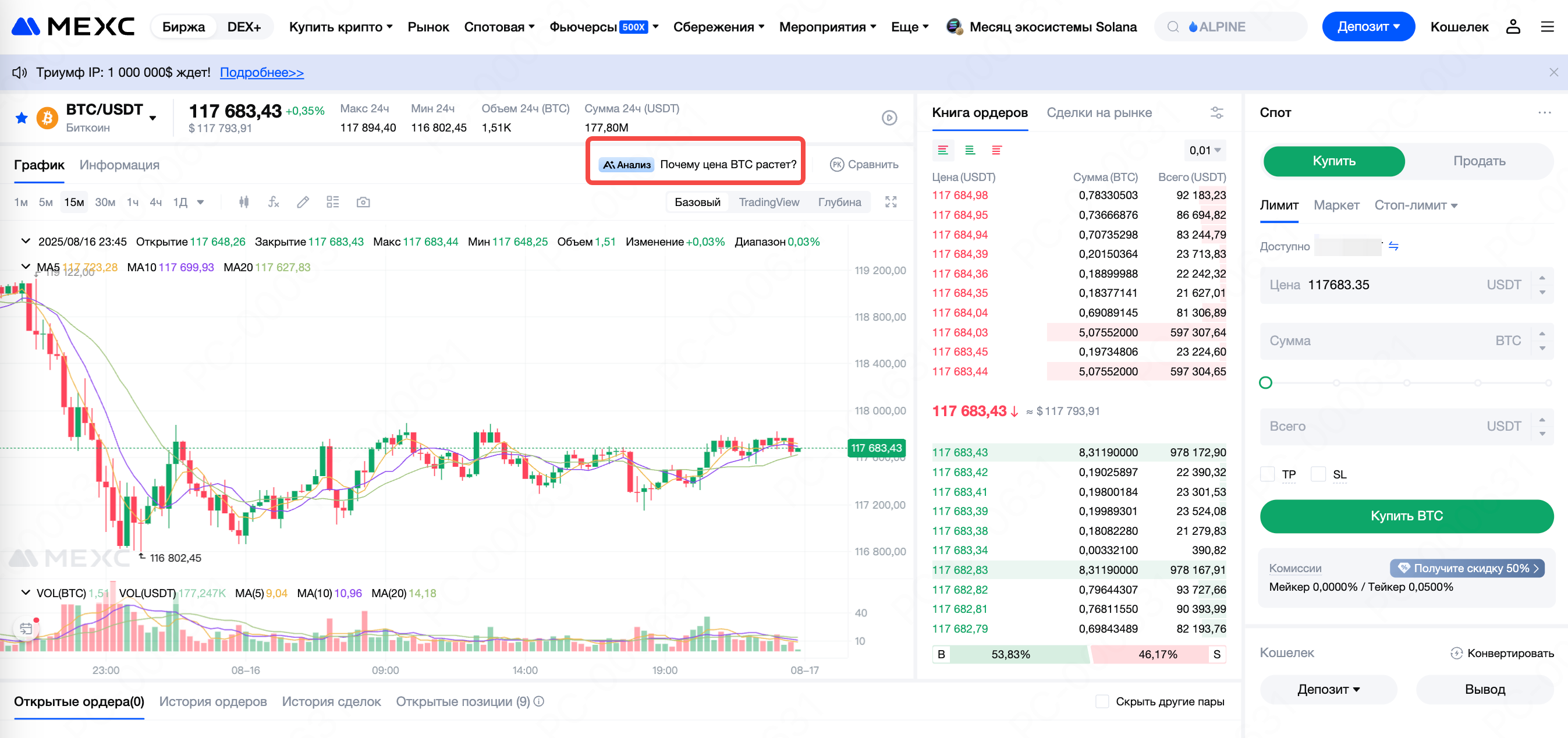Expand chart to fullscreen
Viewport: 1568px width, 738px height.
[x=891, y=202]
